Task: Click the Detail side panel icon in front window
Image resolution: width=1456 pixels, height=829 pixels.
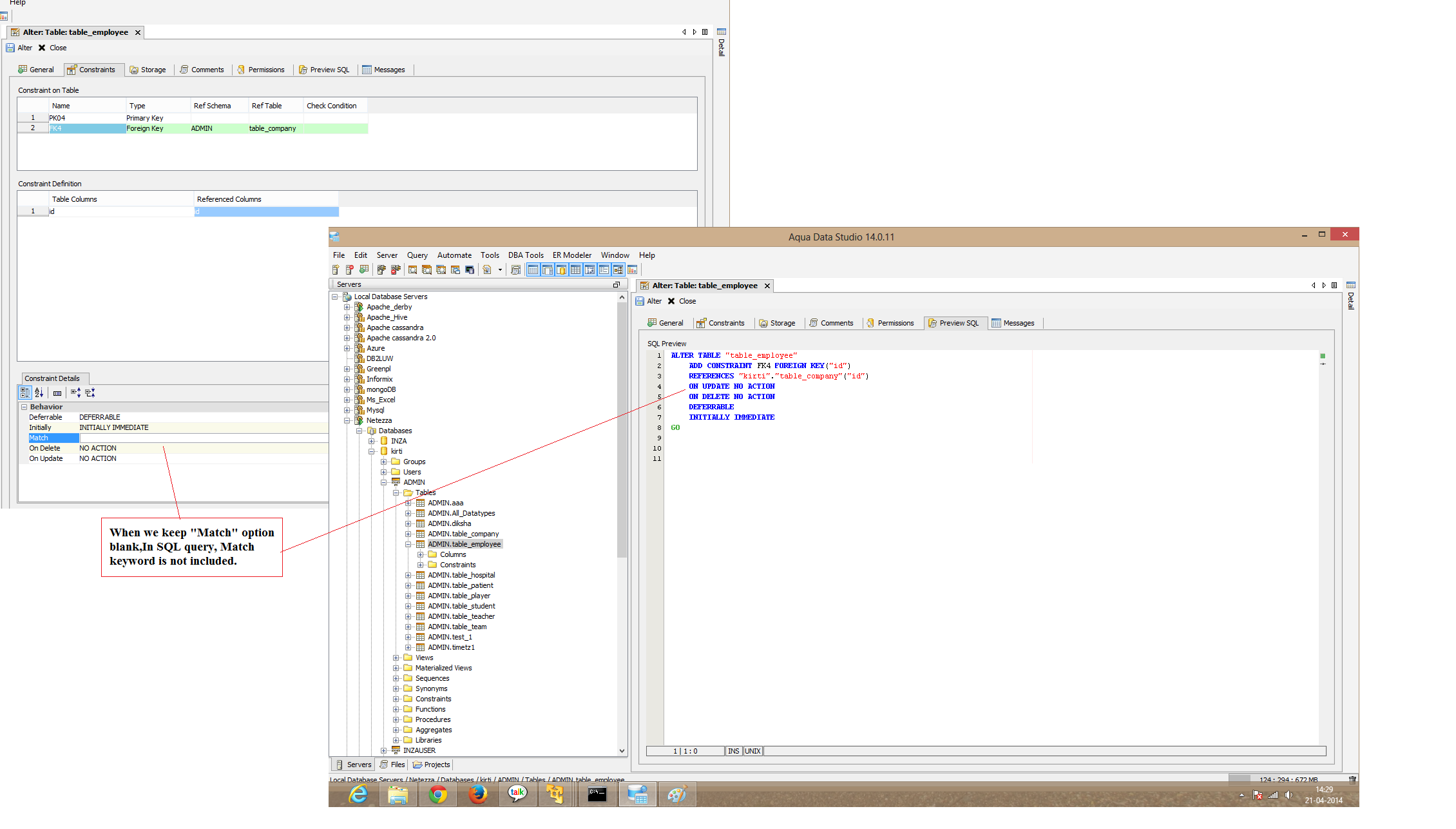Action: click(1351, 286)
